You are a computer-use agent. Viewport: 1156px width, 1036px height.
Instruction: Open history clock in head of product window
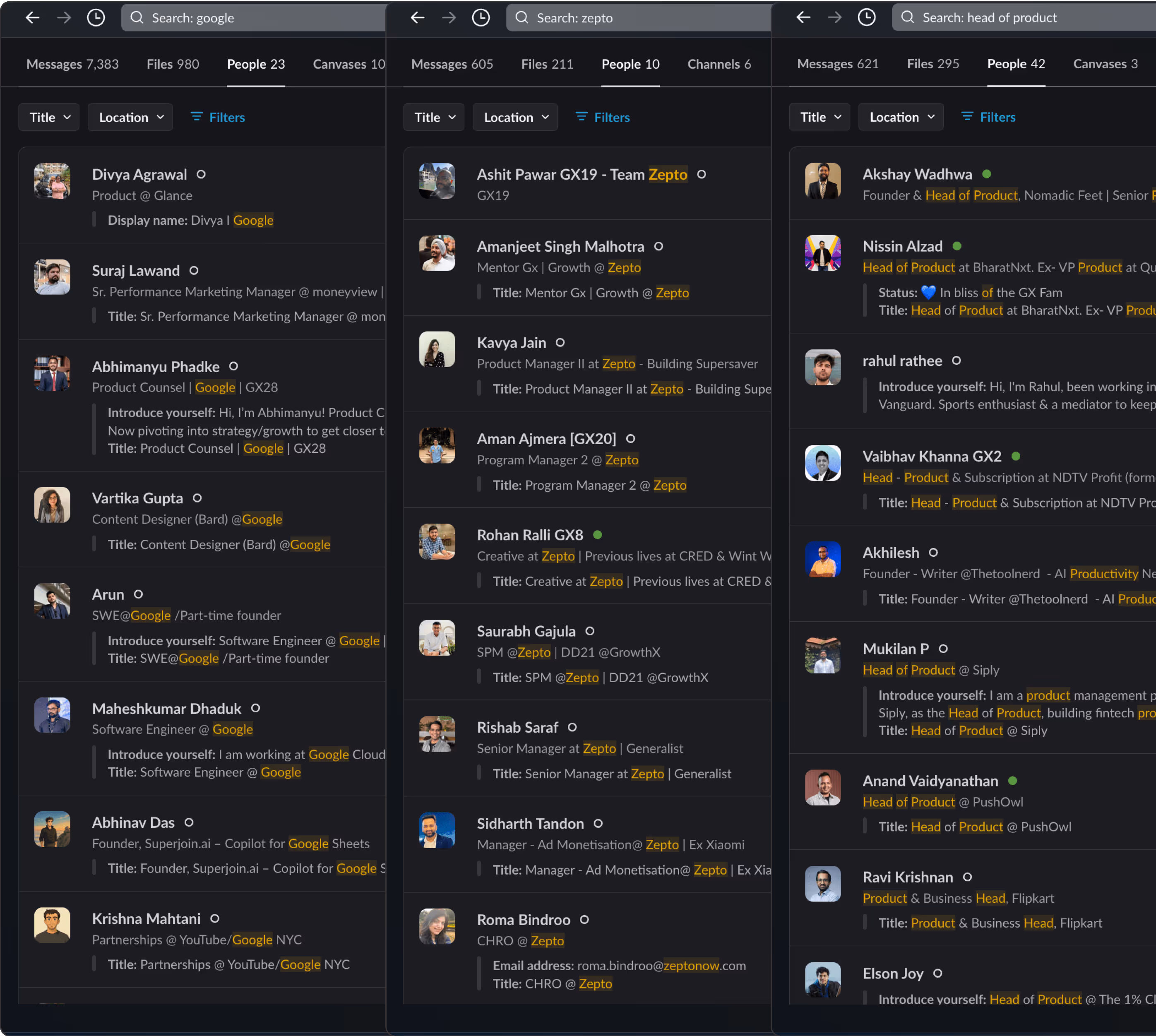coord(867,17)
